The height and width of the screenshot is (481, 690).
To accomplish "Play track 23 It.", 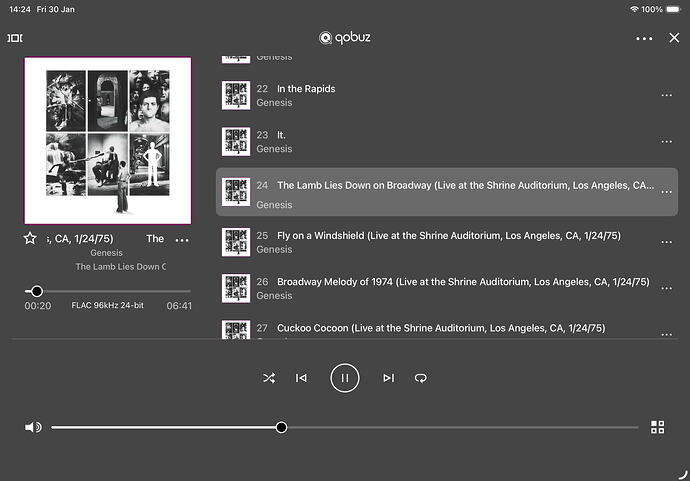I will [x=447, y=142].
